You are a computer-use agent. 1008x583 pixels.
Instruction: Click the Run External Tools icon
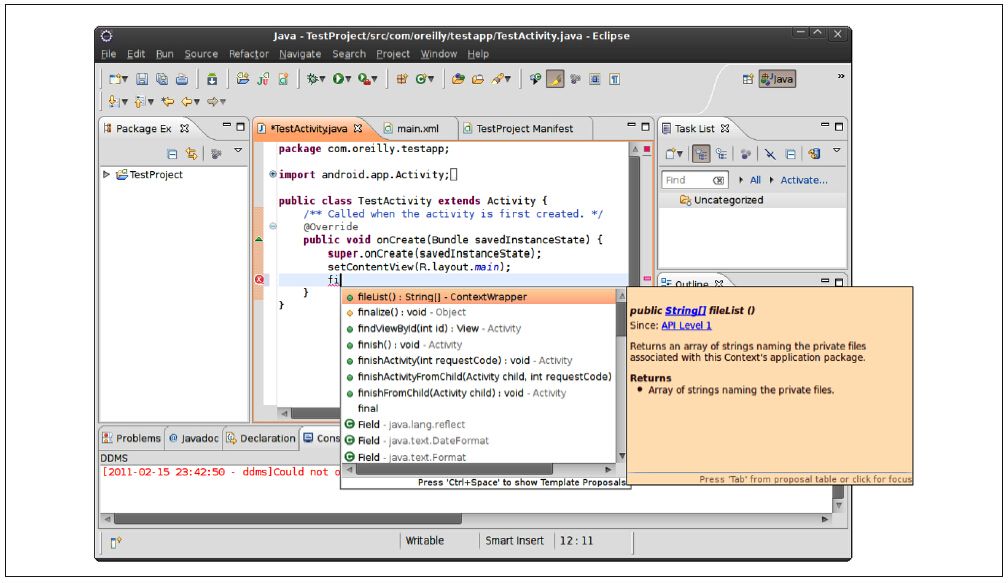pyautogui.click(x=364, y=79)
